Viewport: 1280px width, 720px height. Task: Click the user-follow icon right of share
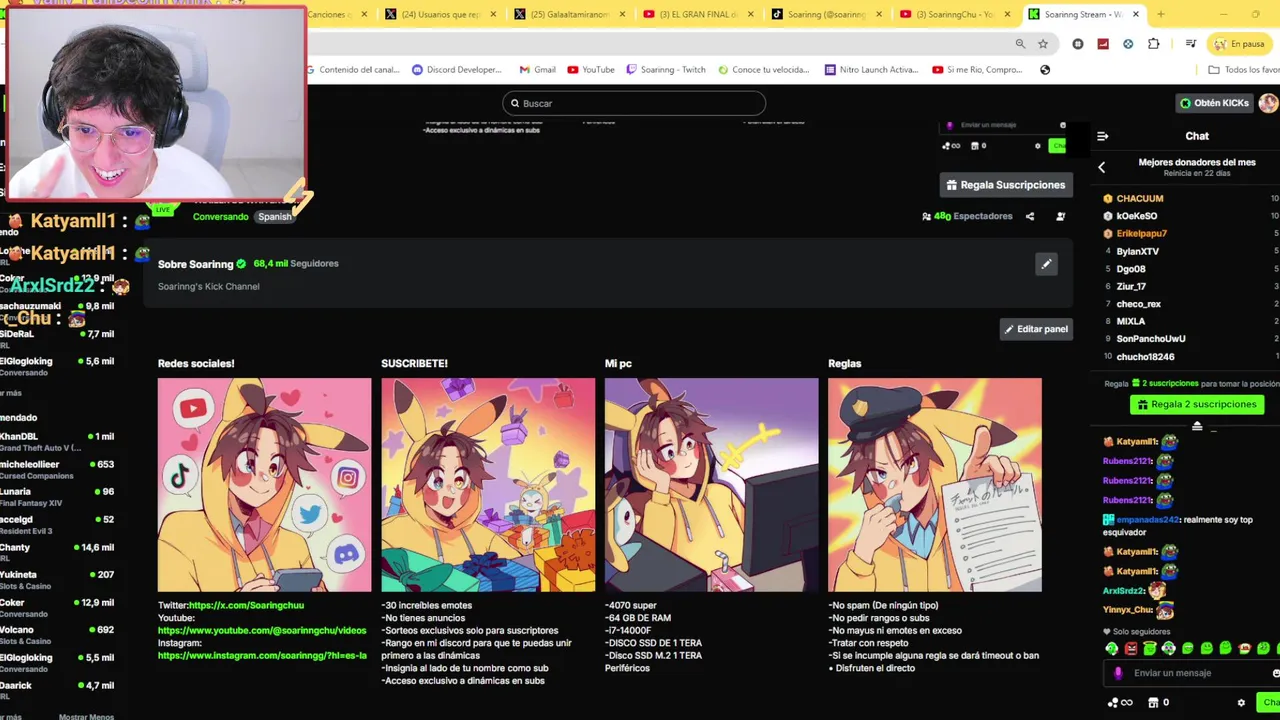click(x=1061, y=216)
